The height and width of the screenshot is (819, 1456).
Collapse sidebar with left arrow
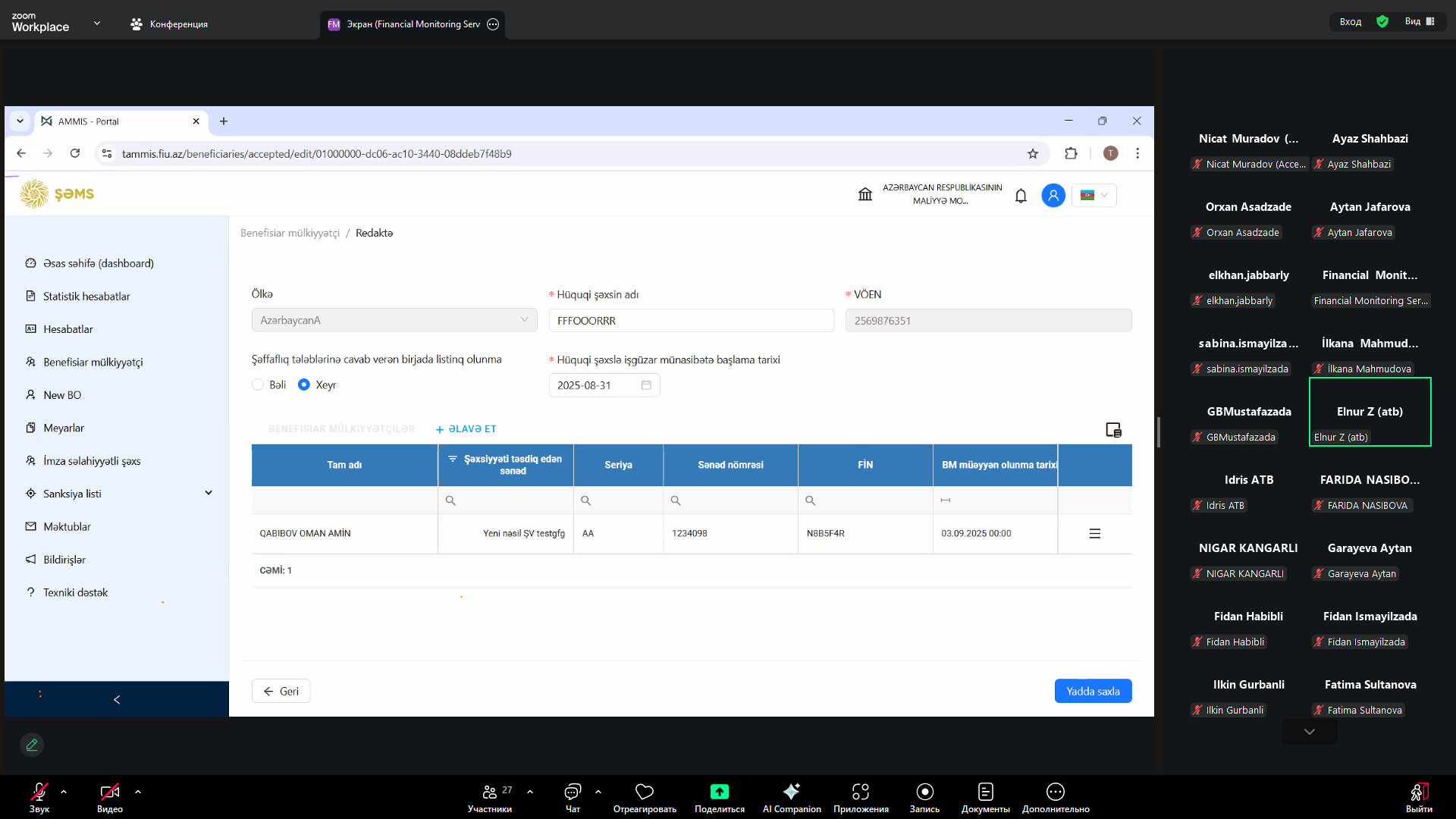click(116, 699)
